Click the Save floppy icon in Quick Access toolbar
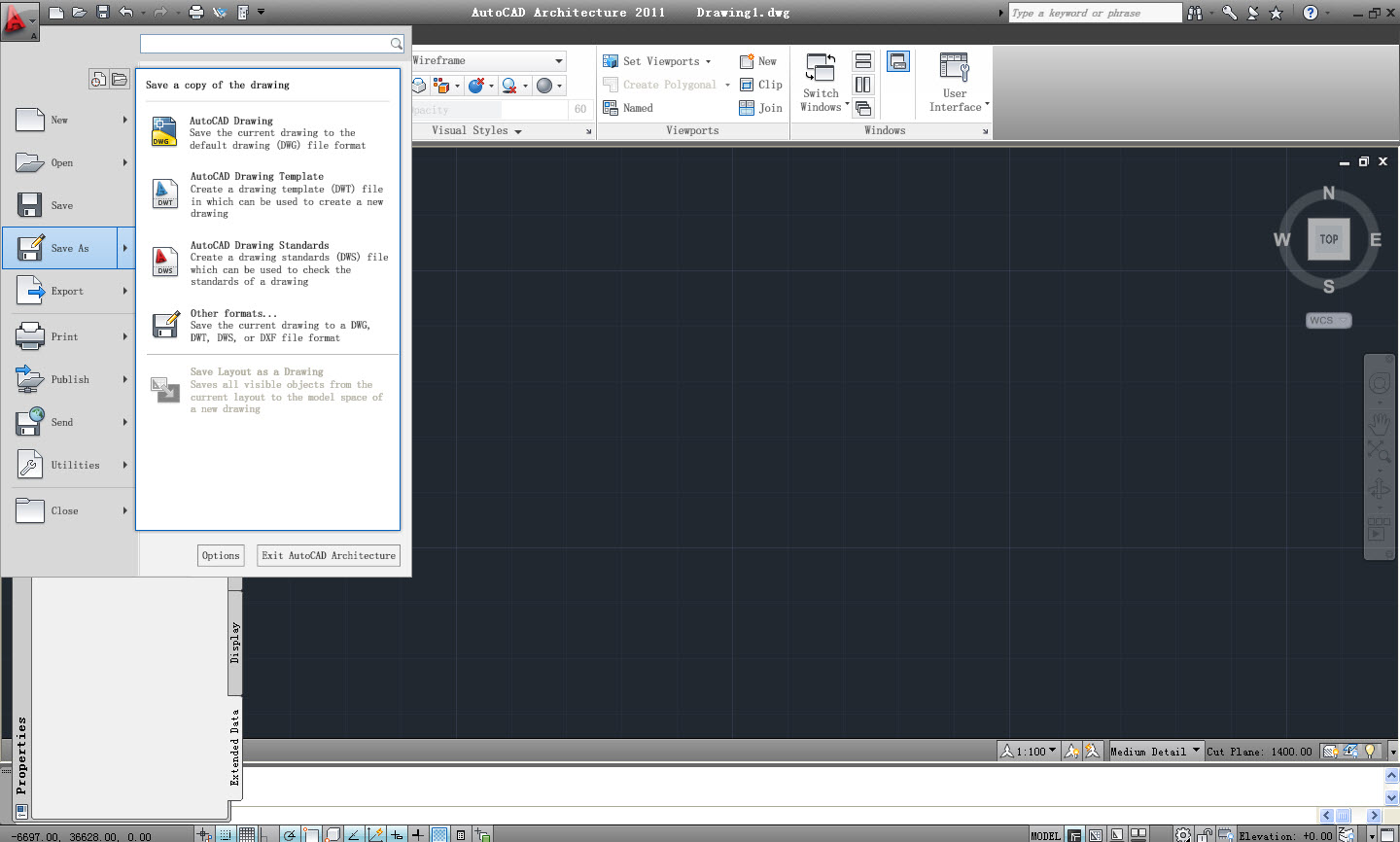Image resolution: width=1400 pixels, height=842 pixels. (103, 13)
